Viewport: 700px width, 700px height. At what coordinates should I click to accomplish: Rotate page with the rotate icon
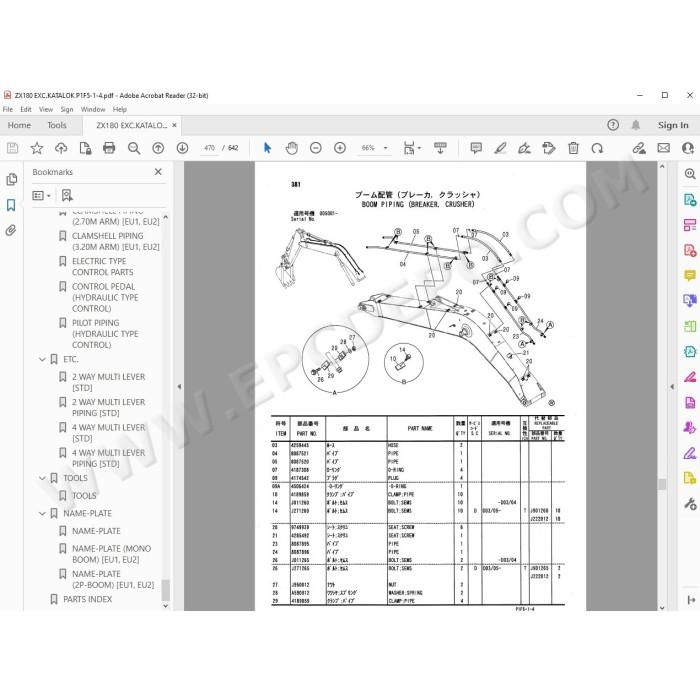[x=597, y=148]
